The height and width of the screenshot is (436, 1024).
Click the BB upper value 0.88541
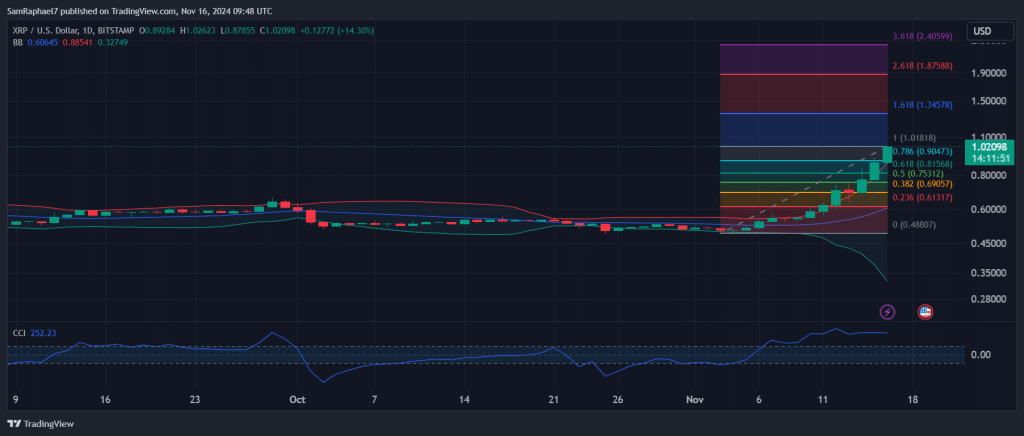(76, 42)
